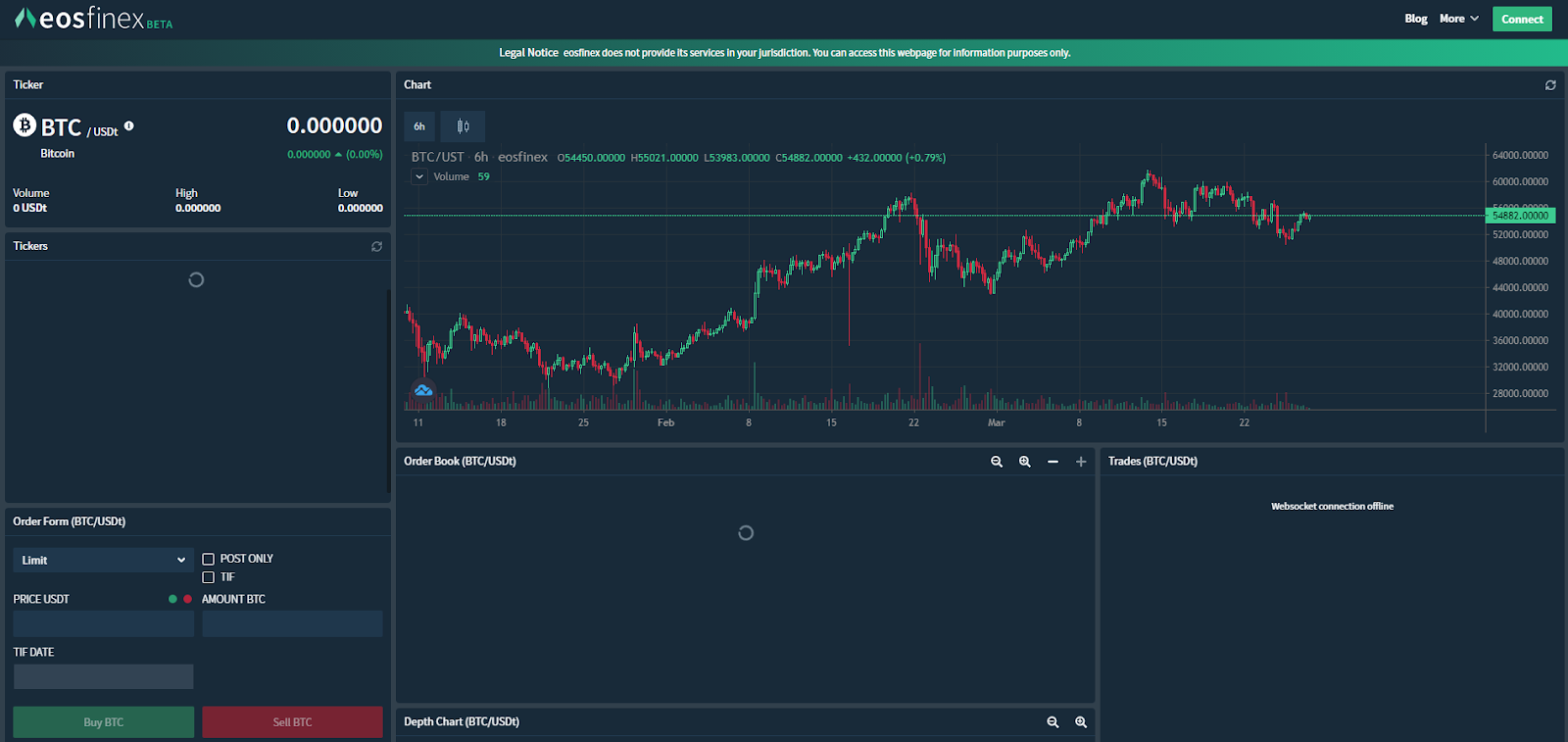Screen dimensions: 1568x742
Task: Click the TradingView cloud logo on chart
Action: click(x=423, y=390)
